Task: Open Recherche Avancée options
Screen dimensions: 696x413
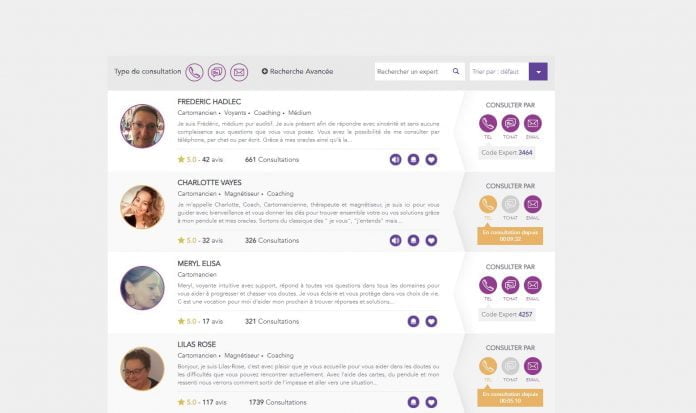Action: click(x=297, y=71)
